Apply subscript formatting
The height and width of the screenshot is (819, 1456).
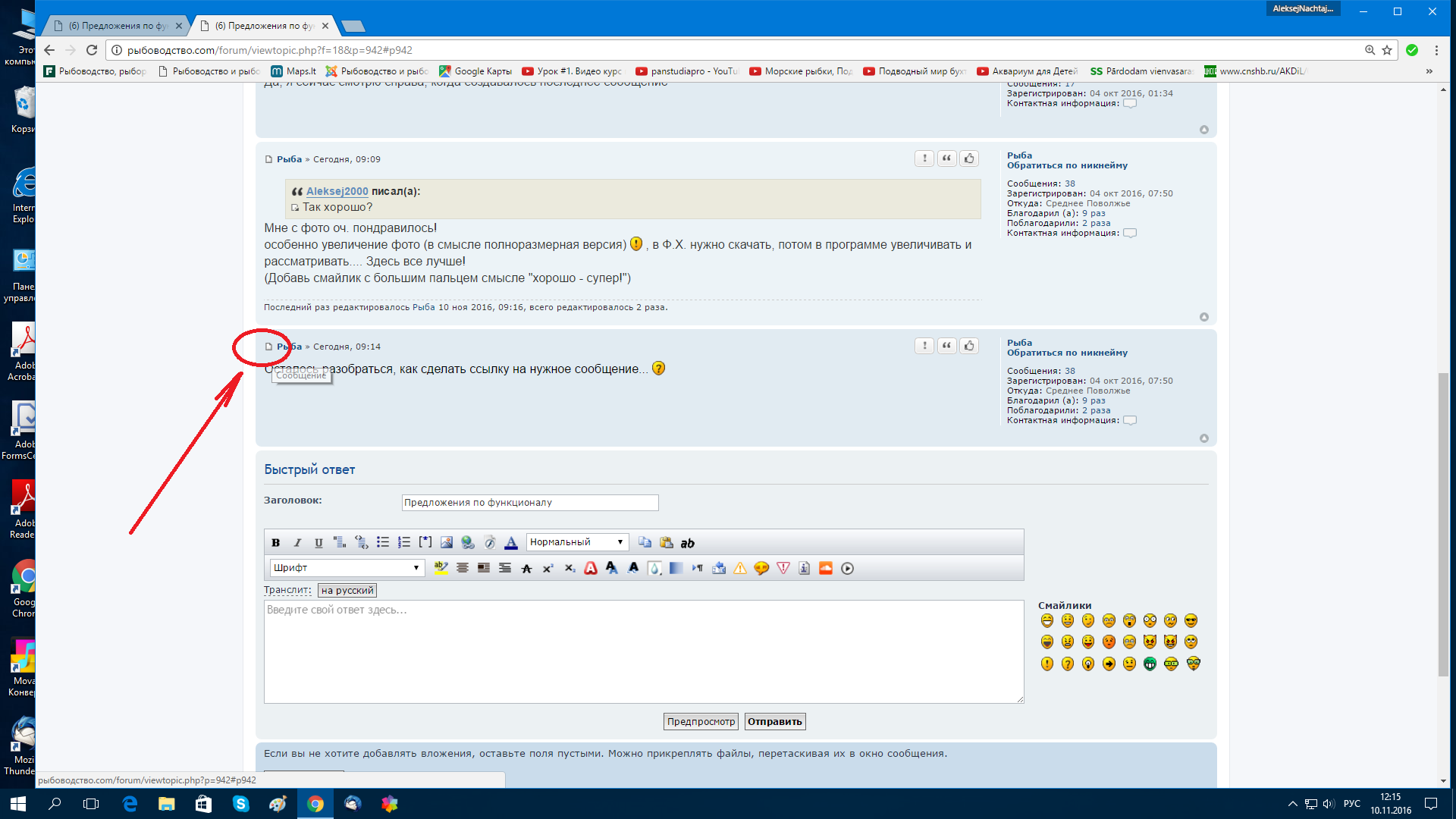click(570, 568)
